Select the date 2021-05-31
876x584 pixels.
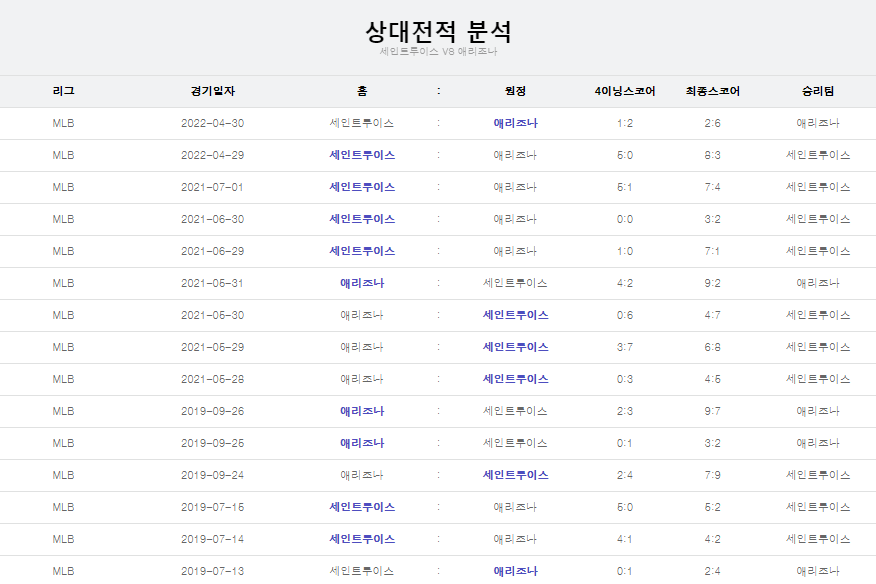point(212,283)
